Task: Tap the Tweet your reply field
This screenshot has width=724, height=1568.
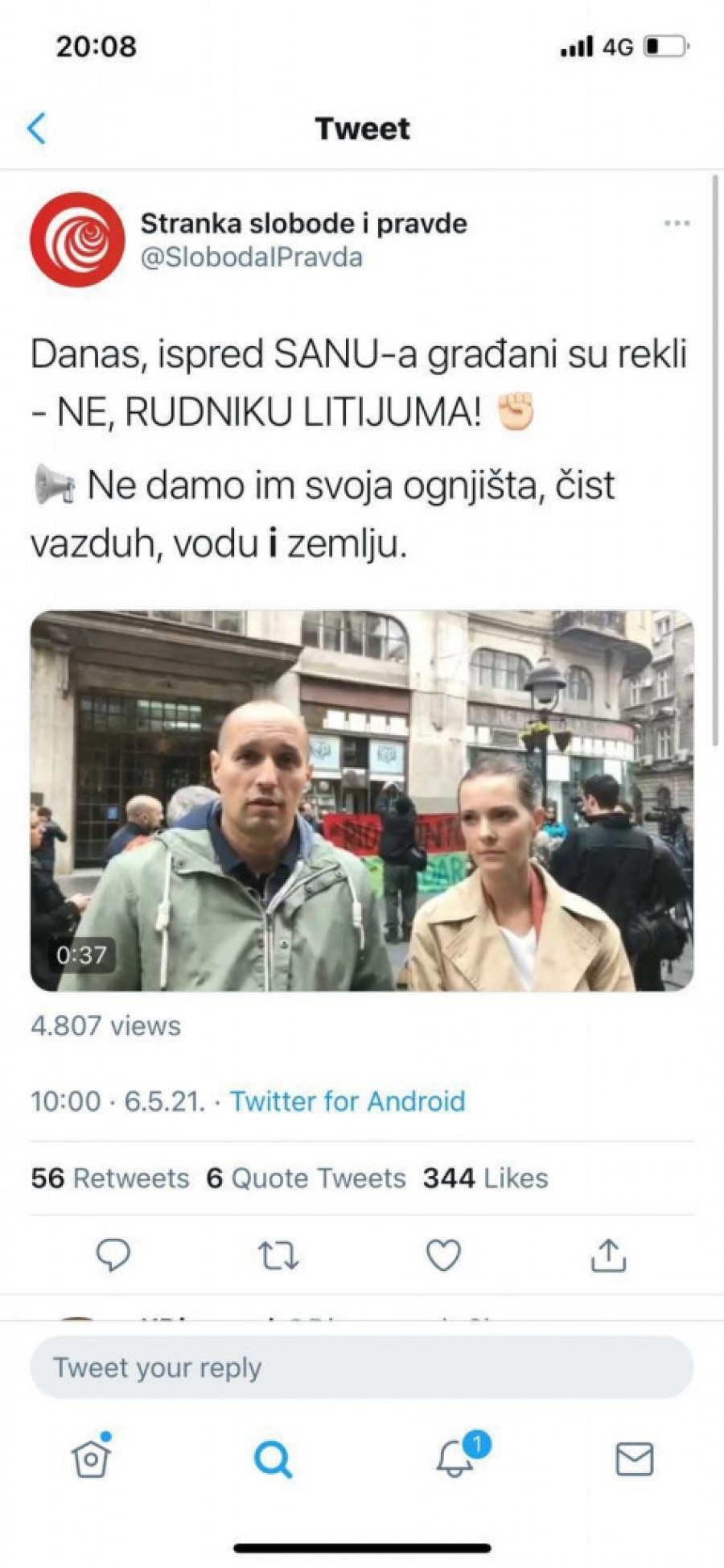Action: (362, 1367)
